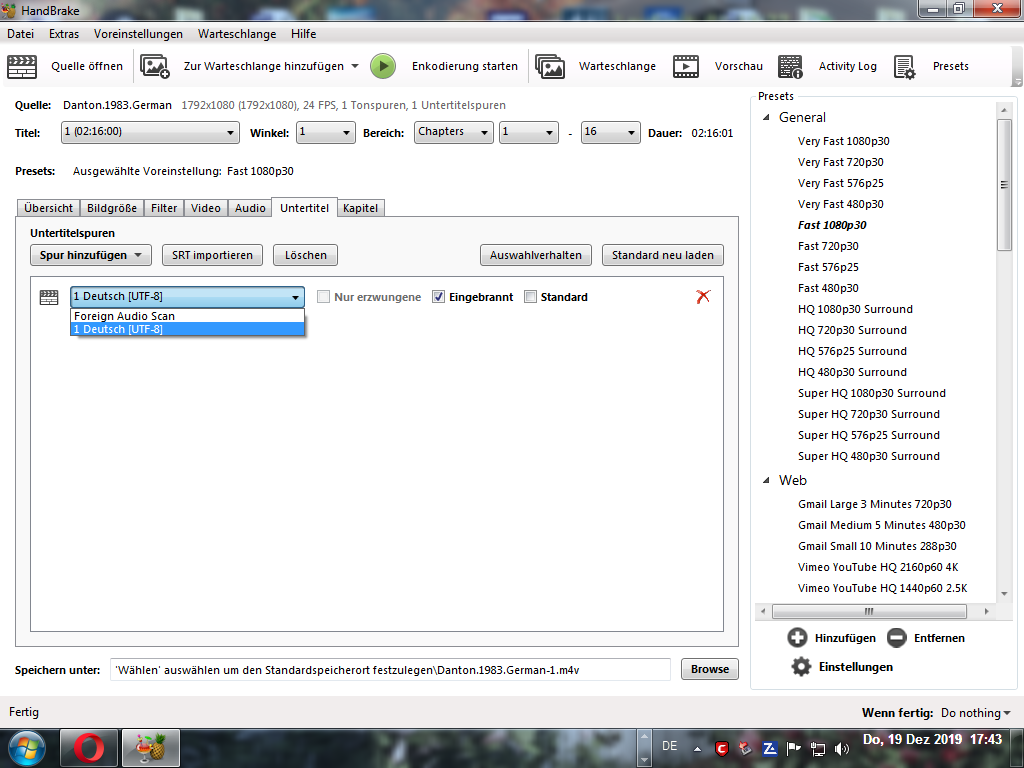This screenshot has height=768, width=1024.
Task: Click the SRT importieren button
Action: click(212, 255)
